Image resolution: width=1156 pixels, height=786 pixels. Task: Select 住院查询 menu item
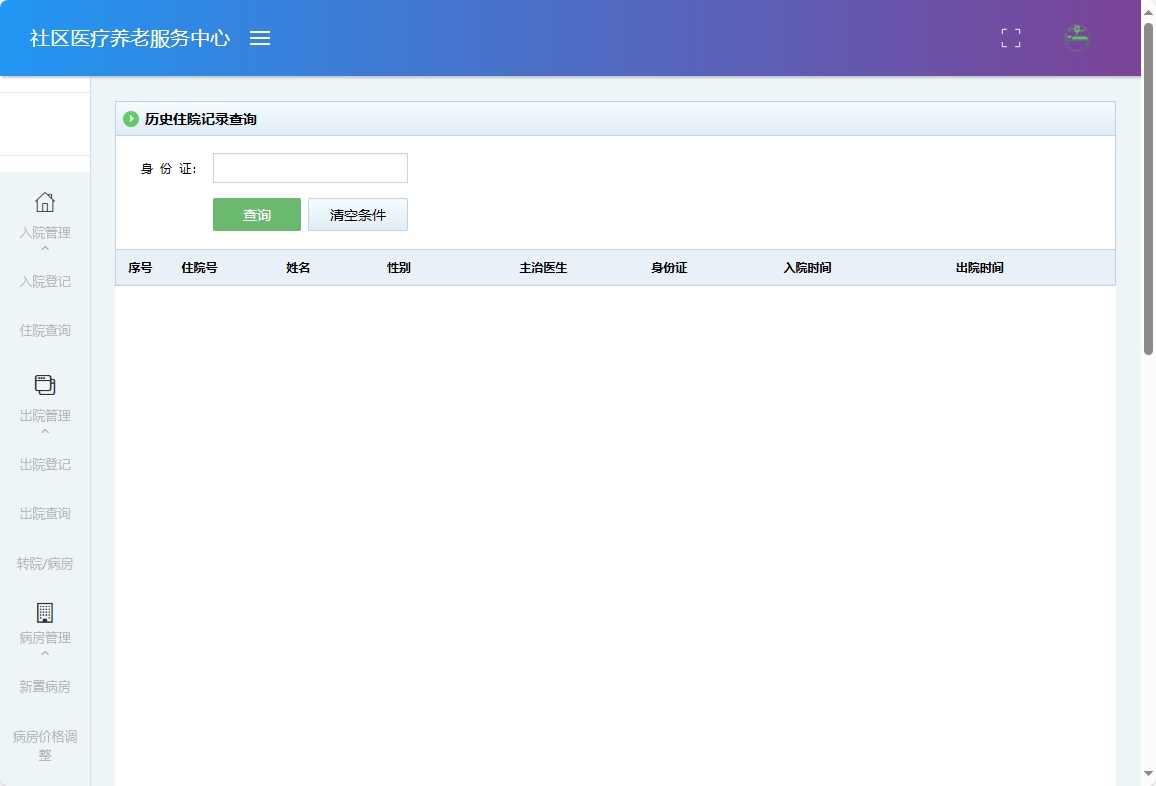click(45, 331)
